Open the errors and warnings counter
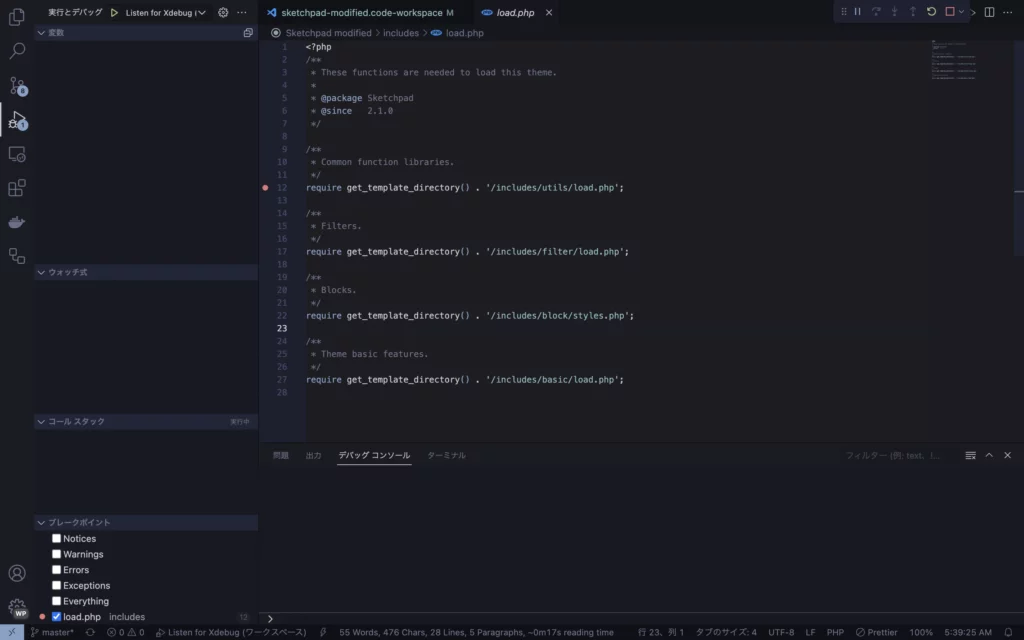 tap(125, 632)
